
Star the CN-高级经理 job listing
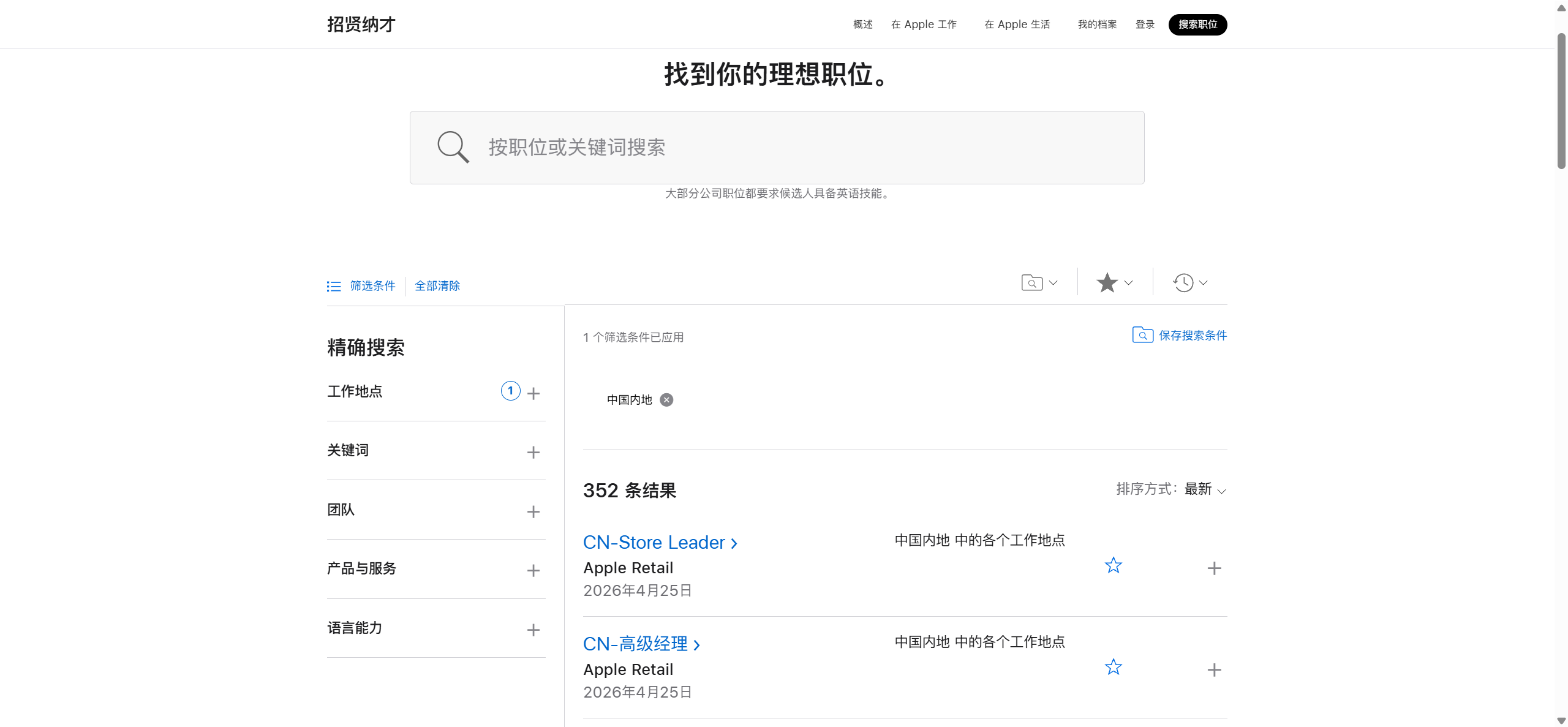click(x=1113, y=667)
